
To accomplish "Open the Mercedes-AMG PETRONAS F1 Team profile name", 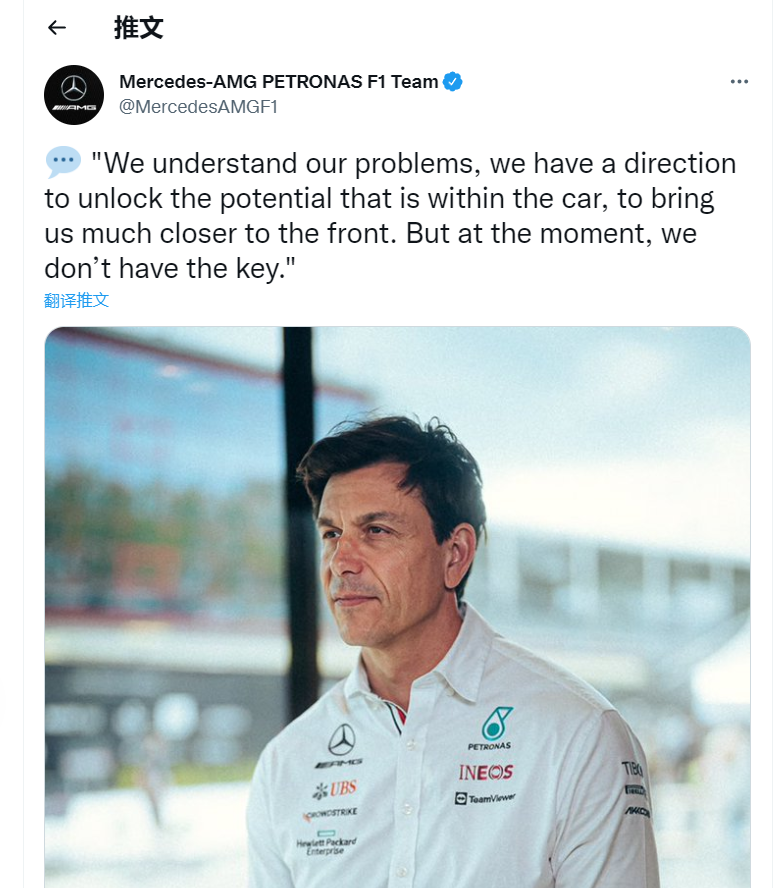I will pos(278,82).
